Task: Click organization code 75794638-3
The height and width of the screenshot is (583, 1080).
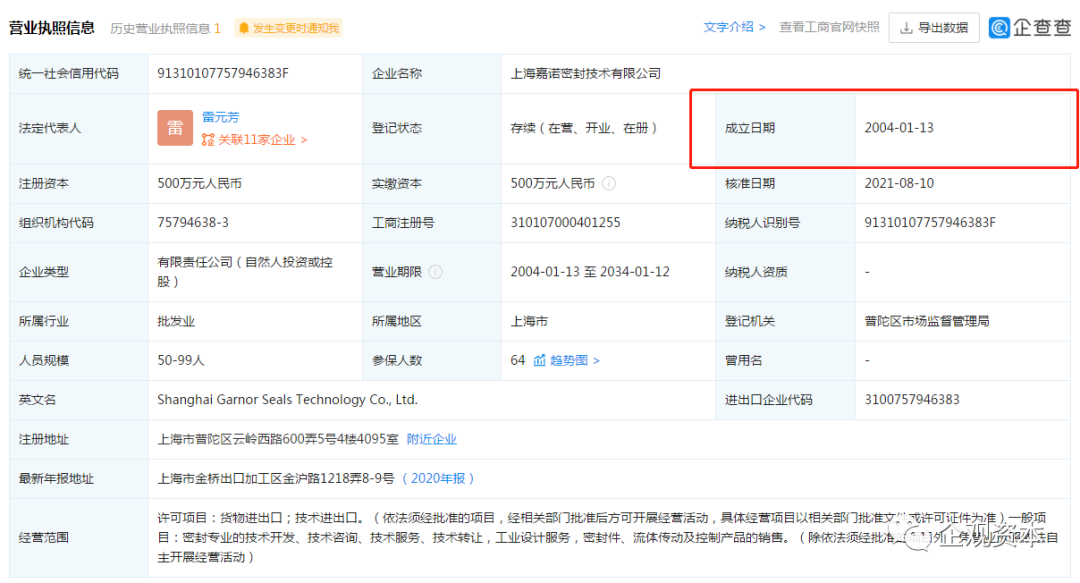Action: (x=193, y=223)
